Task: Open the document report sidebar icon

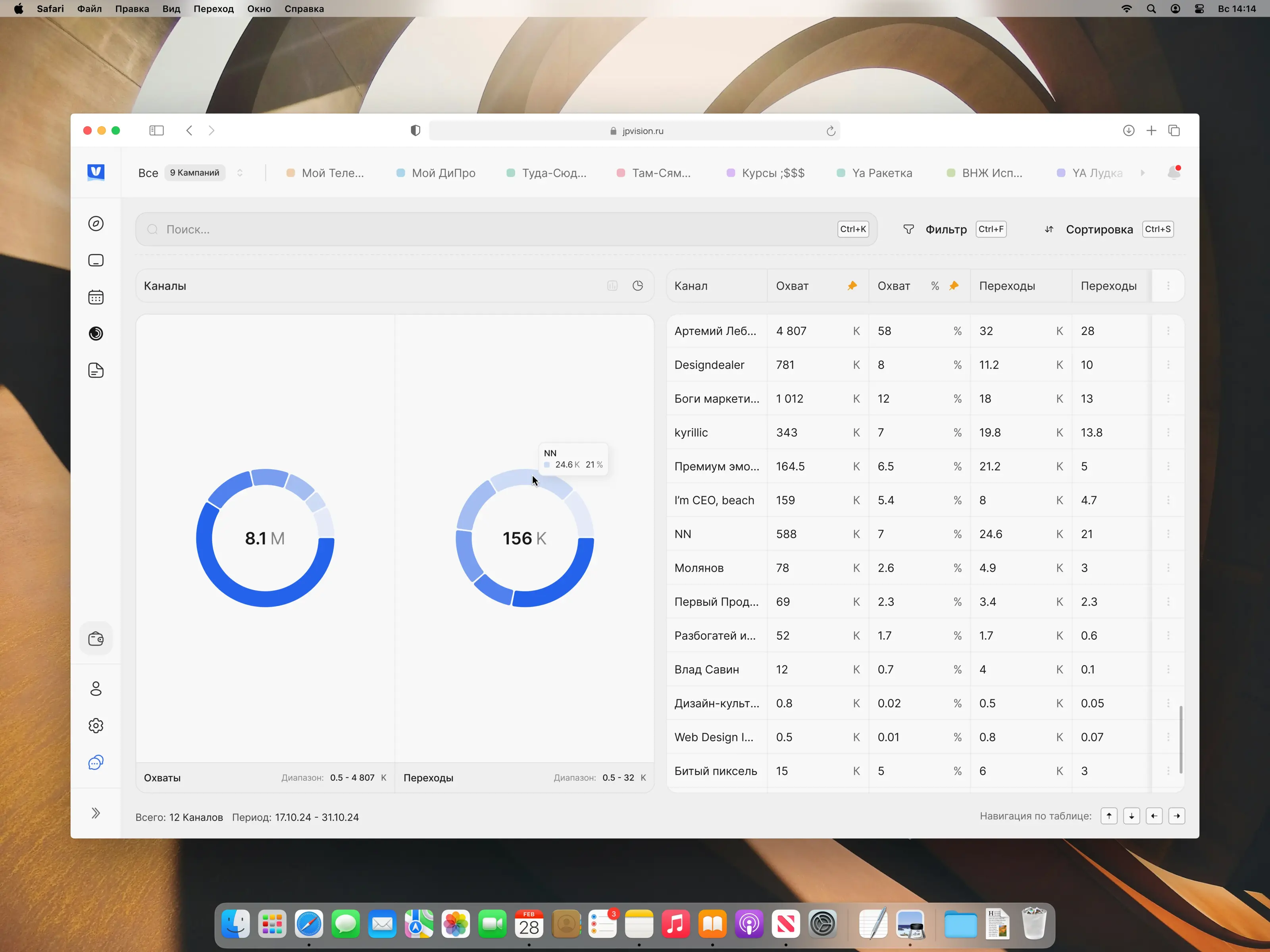Action: click(96, 371)
